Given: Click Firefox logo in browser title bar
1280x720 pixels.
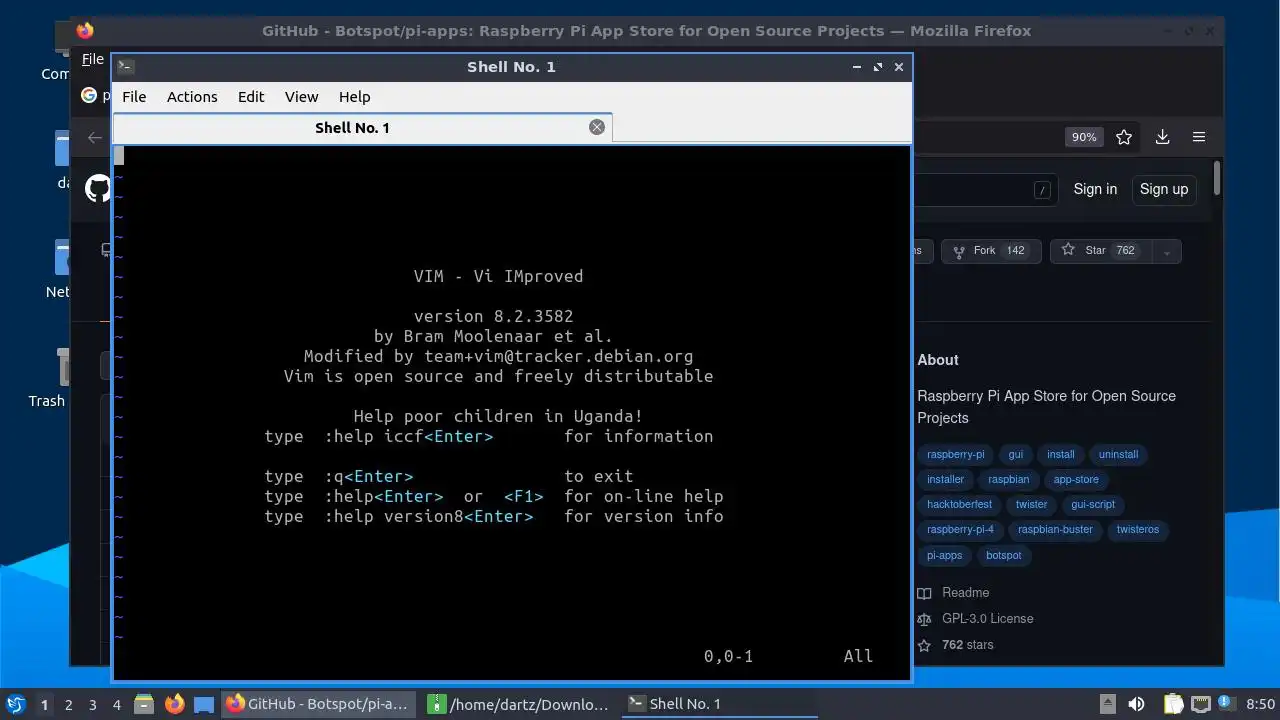Looking at the screenshot, I should 85,31.
